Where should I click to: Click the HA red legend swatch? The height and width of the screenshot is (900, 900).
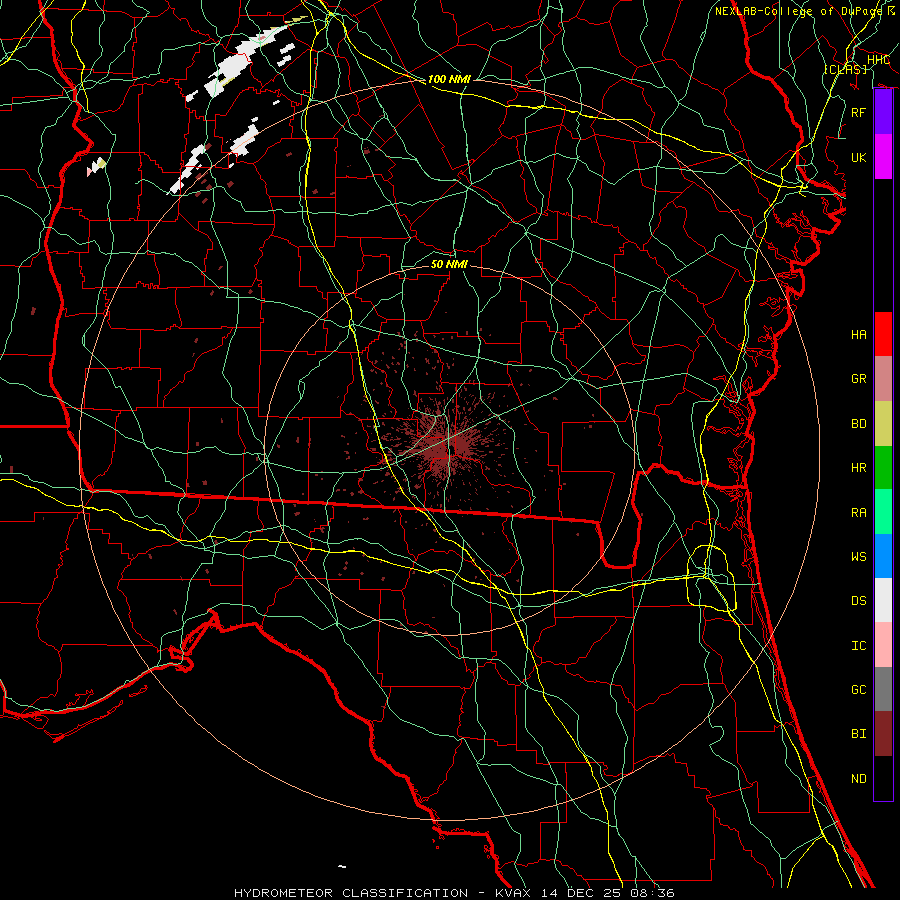point(883,334)
